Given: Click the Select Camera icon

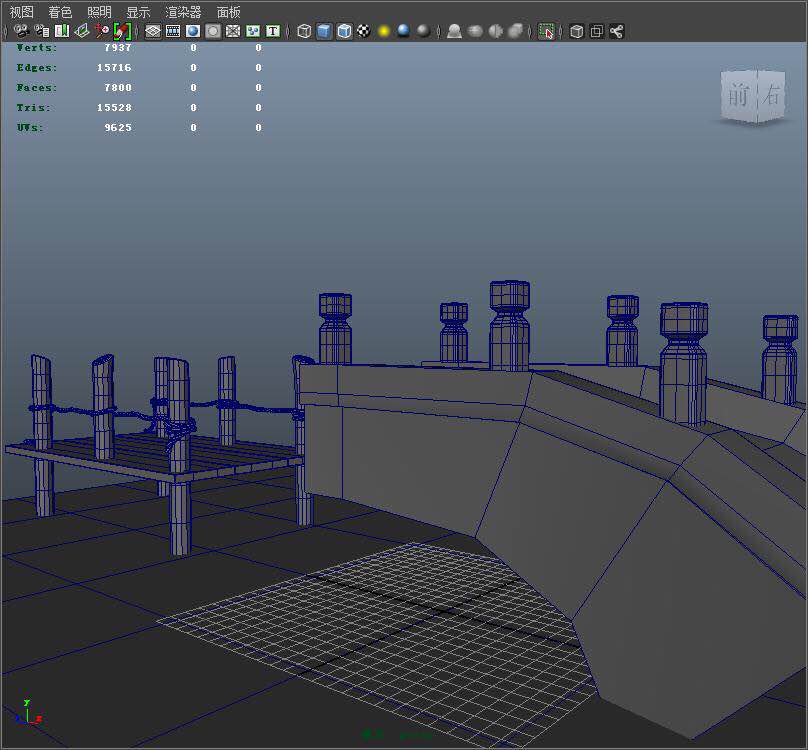Looking at the screenshot, I should click(x=22, y=31).
